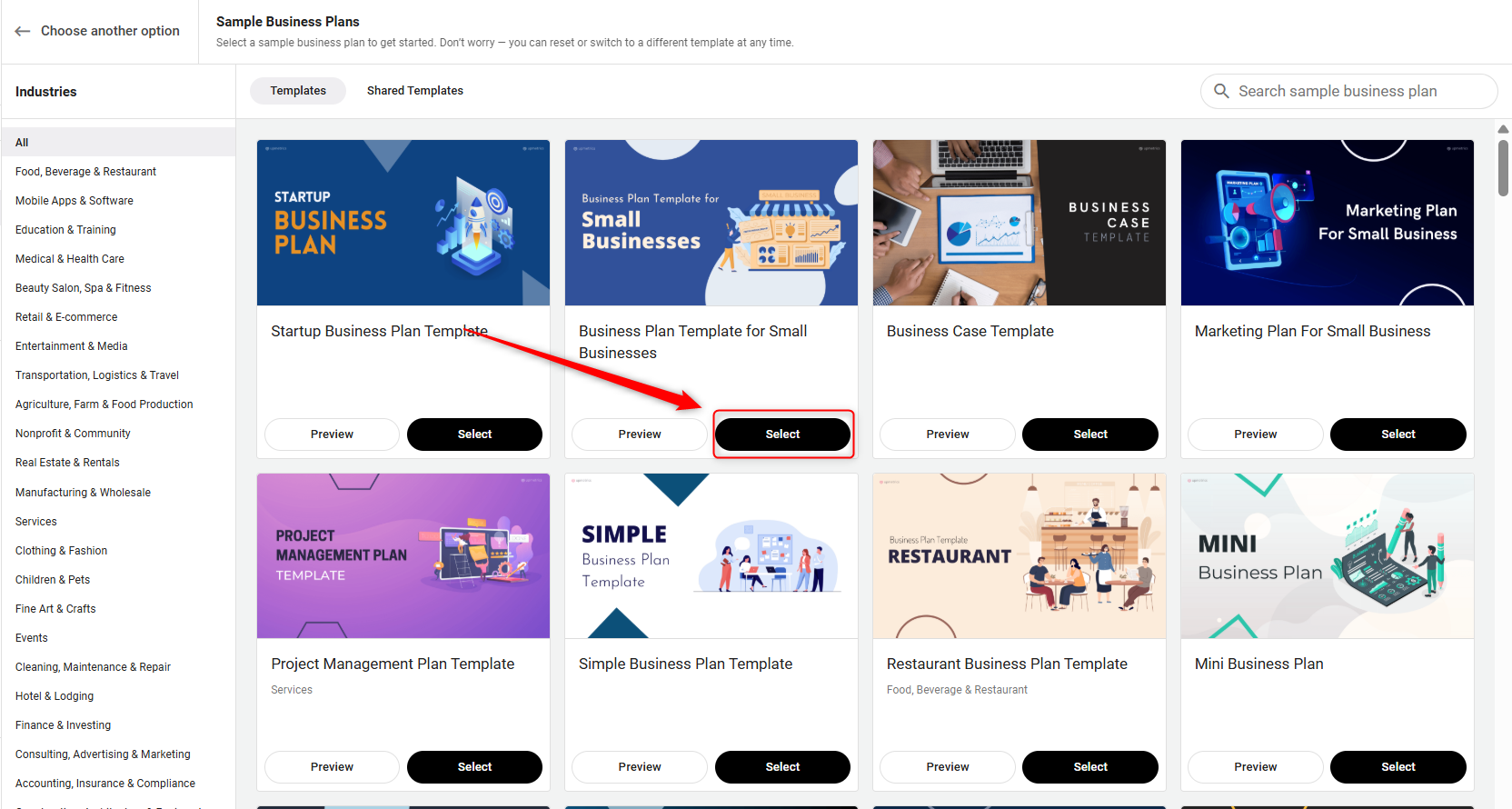Screen dimensions: 1512x809
Task: Focus the Search sample business plan field
Action: (1349, 91)
